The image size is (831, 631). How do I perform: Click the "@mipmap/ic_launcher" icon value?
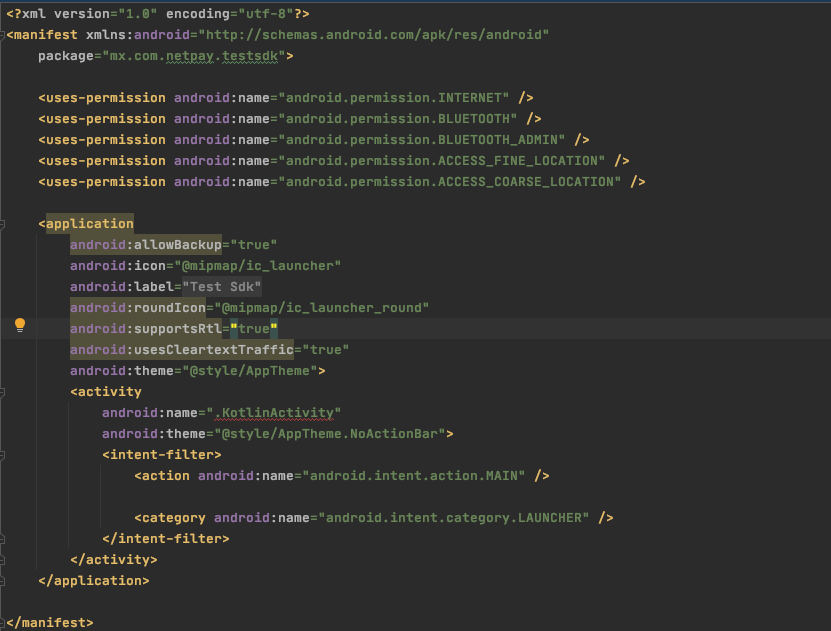click(258, 266)
